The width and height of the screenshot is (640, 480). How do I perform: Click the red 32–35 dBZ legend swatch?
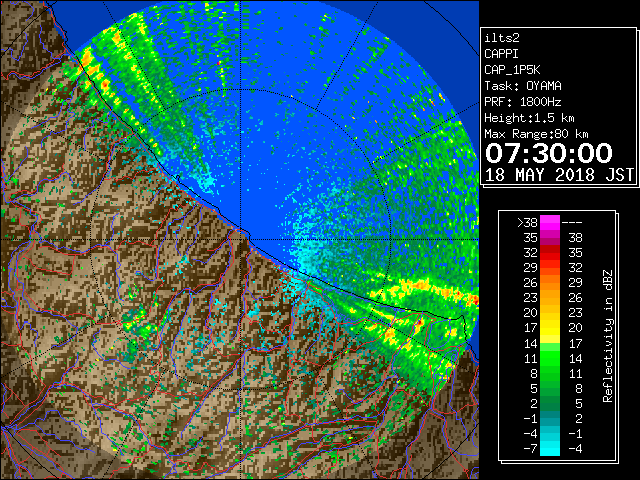pyautogui.click(x=550, y=253)
